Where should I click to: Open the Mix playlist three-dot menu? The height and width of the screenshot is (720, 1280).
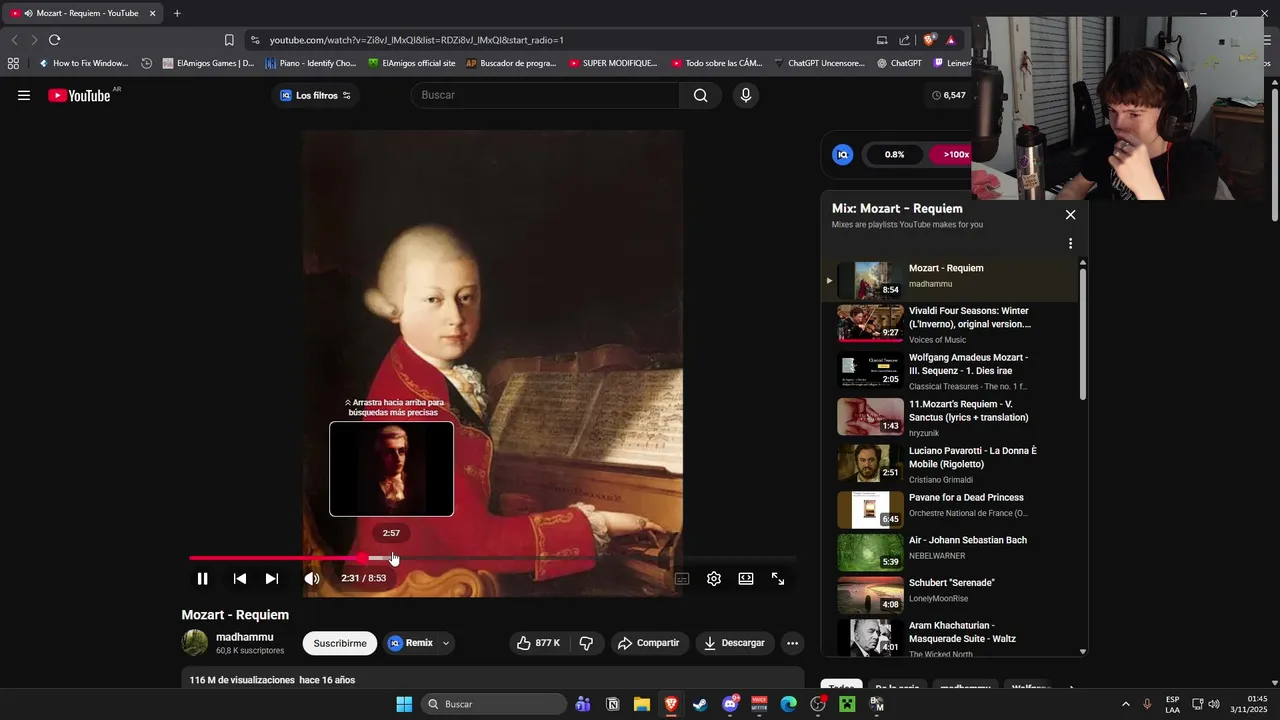pyautogui.click(x=1070, y=243)
